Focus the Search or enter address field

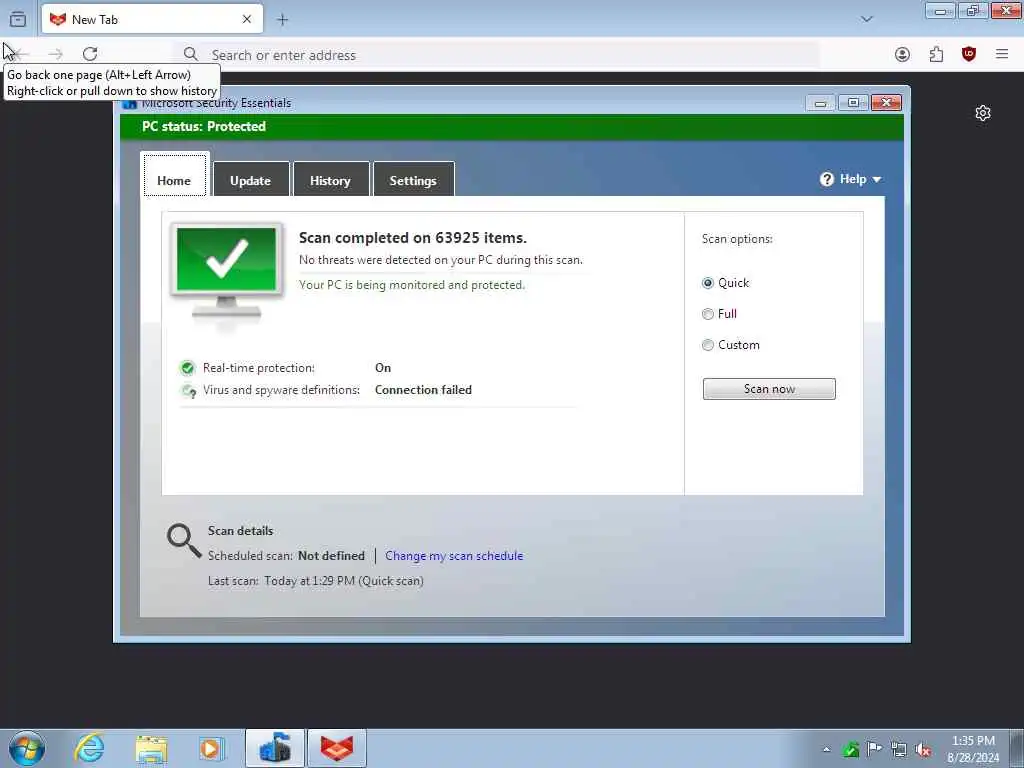click(x=496, y=55)
